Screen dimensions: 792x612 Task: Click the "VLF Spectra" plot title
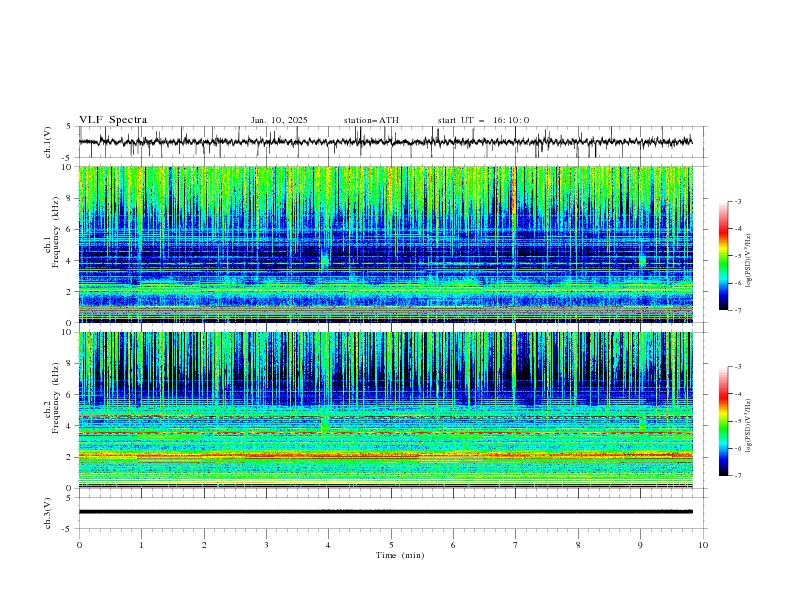(113, 120)
